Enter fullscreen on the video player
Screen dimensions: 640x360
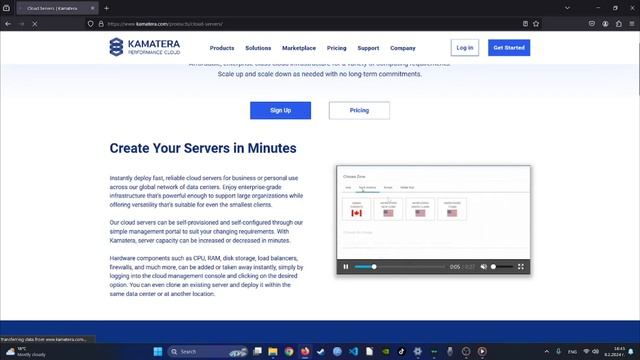point(521,267)
